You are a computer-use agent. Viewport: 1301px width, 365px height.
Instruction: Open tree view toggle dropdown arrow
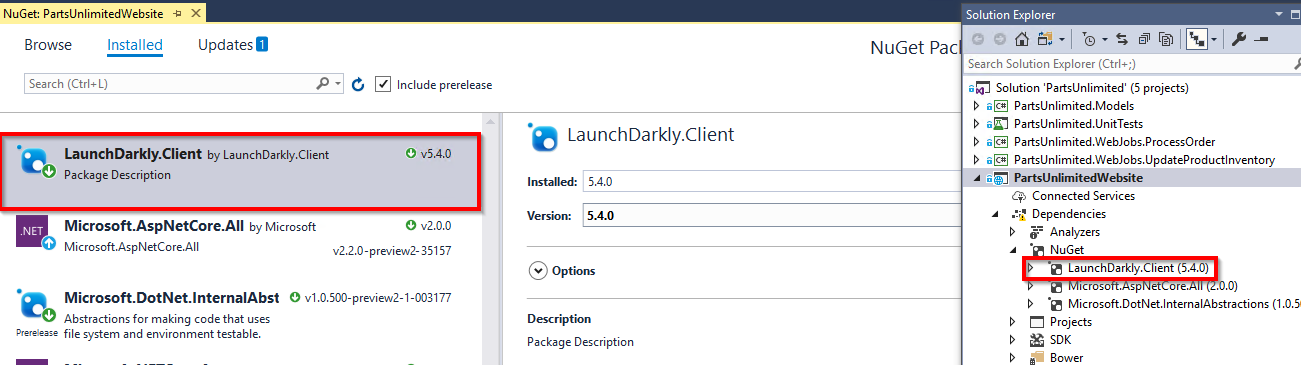[x=1213, y=40]
